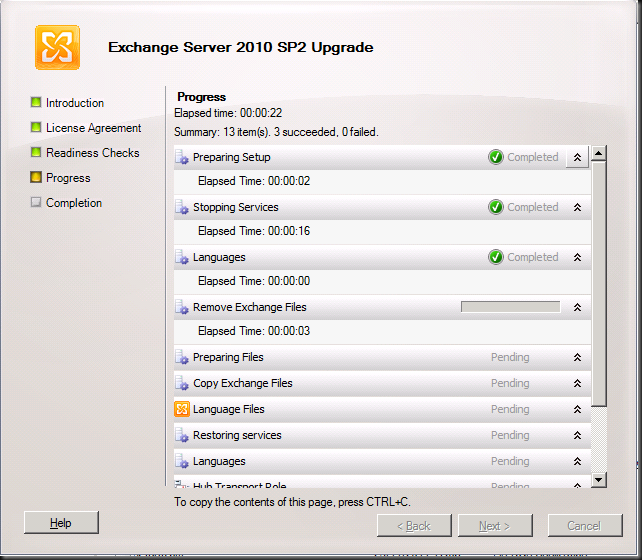Click the Readiness Checks step indicator square
The width and height of the screenshot is (642, 560).
click(x=36, y=152)
